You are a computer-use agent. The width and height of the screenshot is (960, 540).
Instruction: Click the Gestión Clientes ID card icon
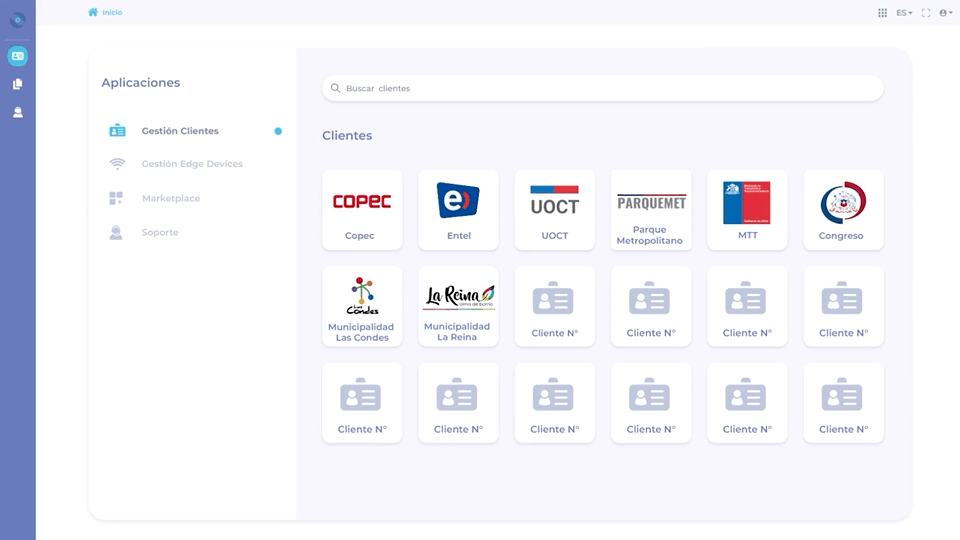tap(118, 130)
